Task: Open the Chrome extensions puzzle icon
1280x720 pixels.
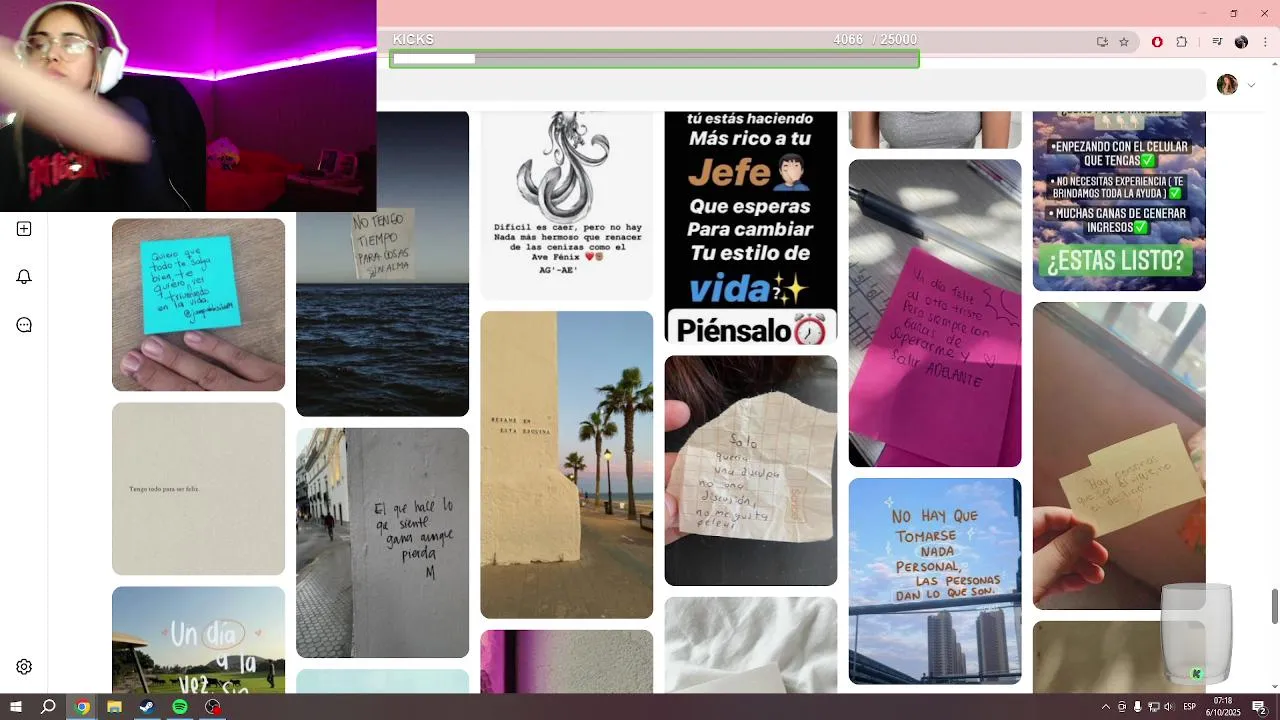Action: tap(1182, 42)
